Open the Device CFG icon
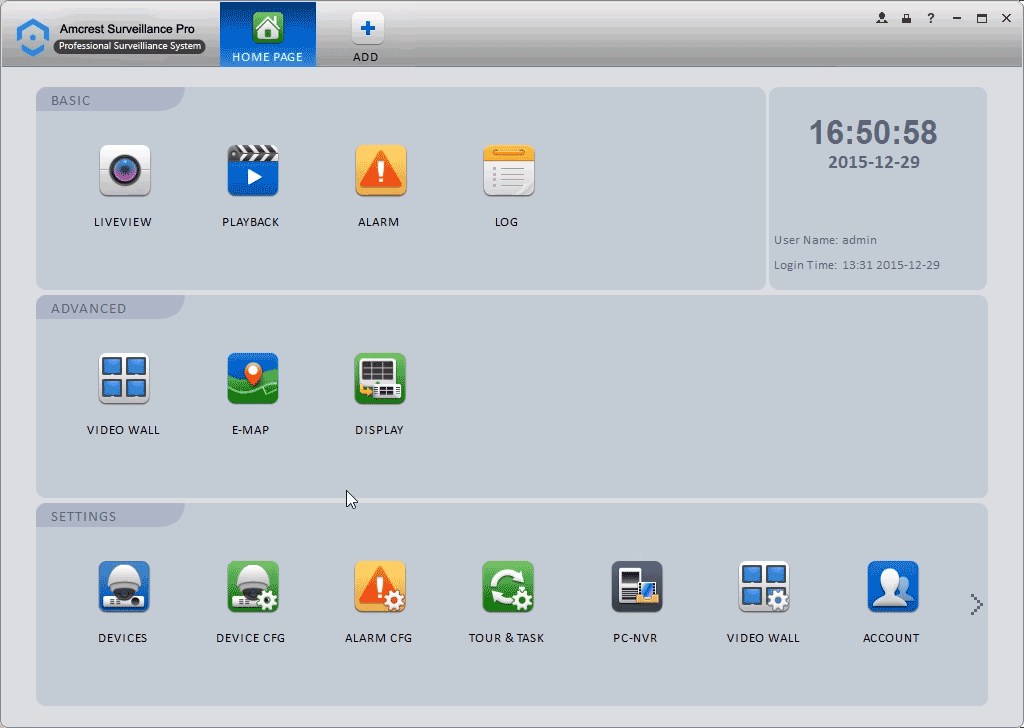The height and width of the screenshot is (728, 1024). (253, 586)
